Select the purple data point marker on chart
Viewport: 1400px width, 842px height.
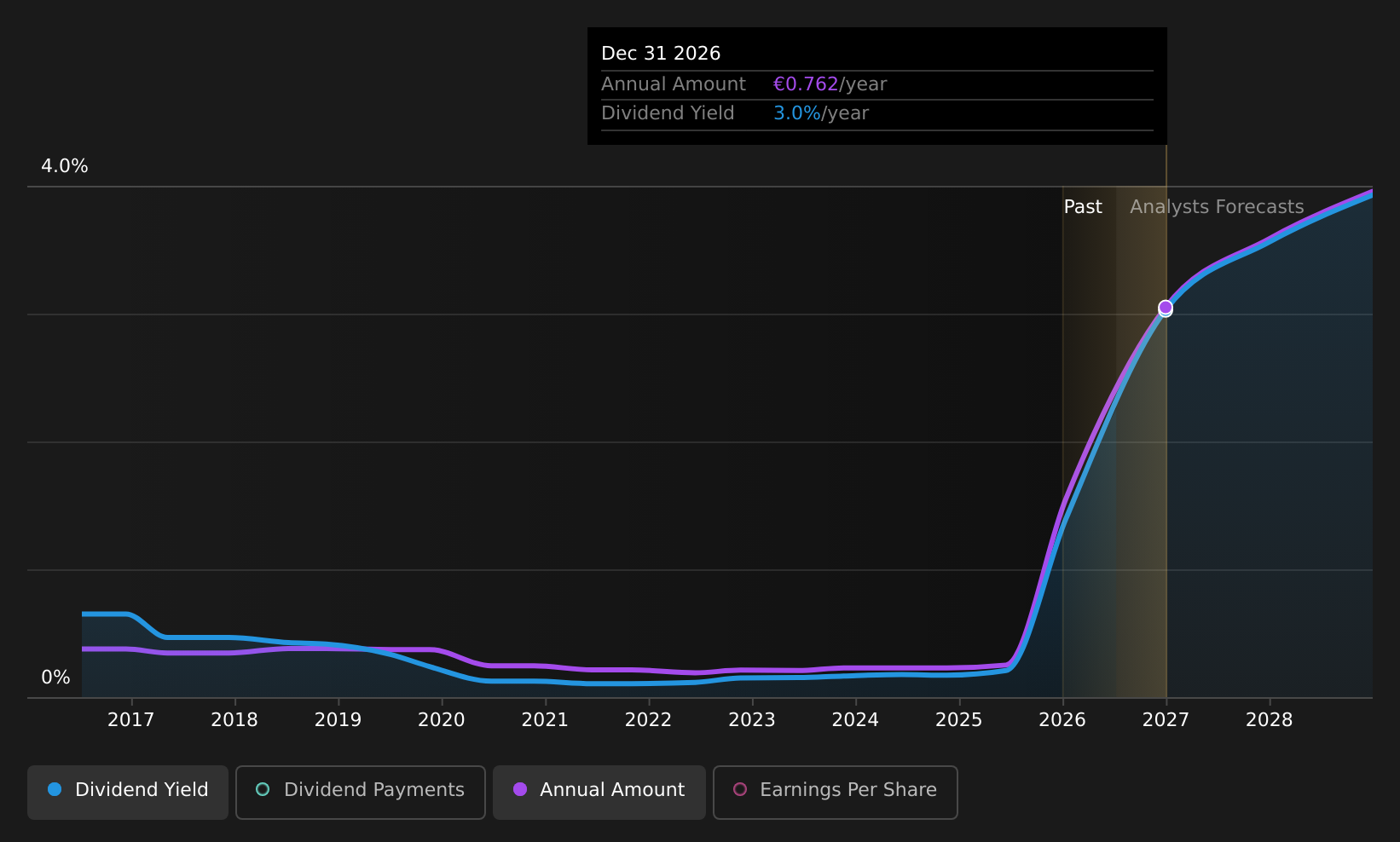(1166, 307)
